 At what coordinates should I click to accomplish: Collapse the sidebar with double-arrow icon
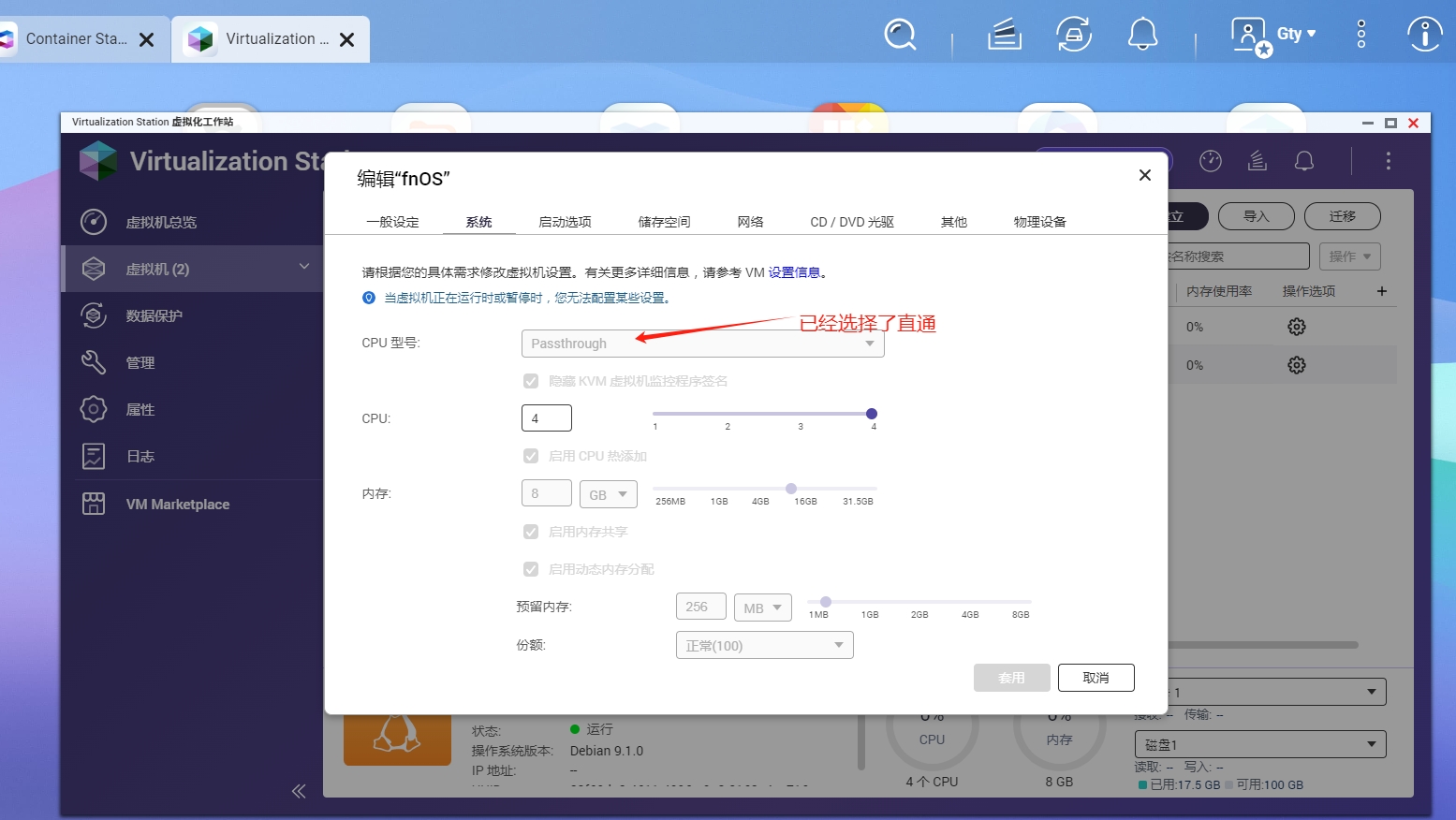[x=299, y=791]
